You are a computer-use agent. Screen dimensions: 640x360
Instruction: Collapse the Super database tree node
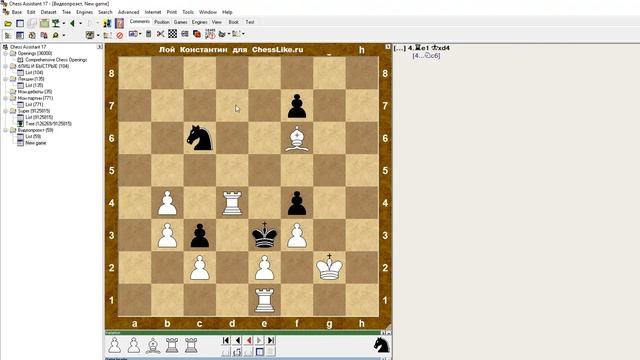[5, 111]
